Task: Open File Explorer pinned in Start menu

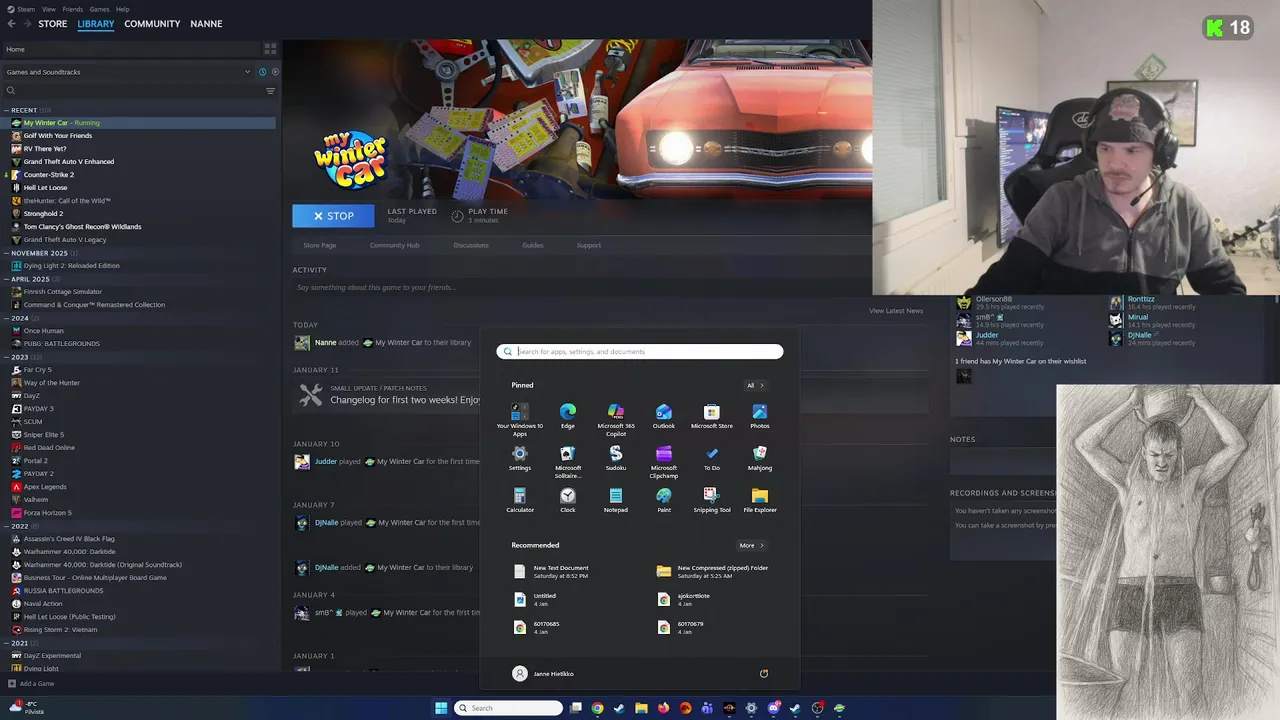Action: coord(760,501)
